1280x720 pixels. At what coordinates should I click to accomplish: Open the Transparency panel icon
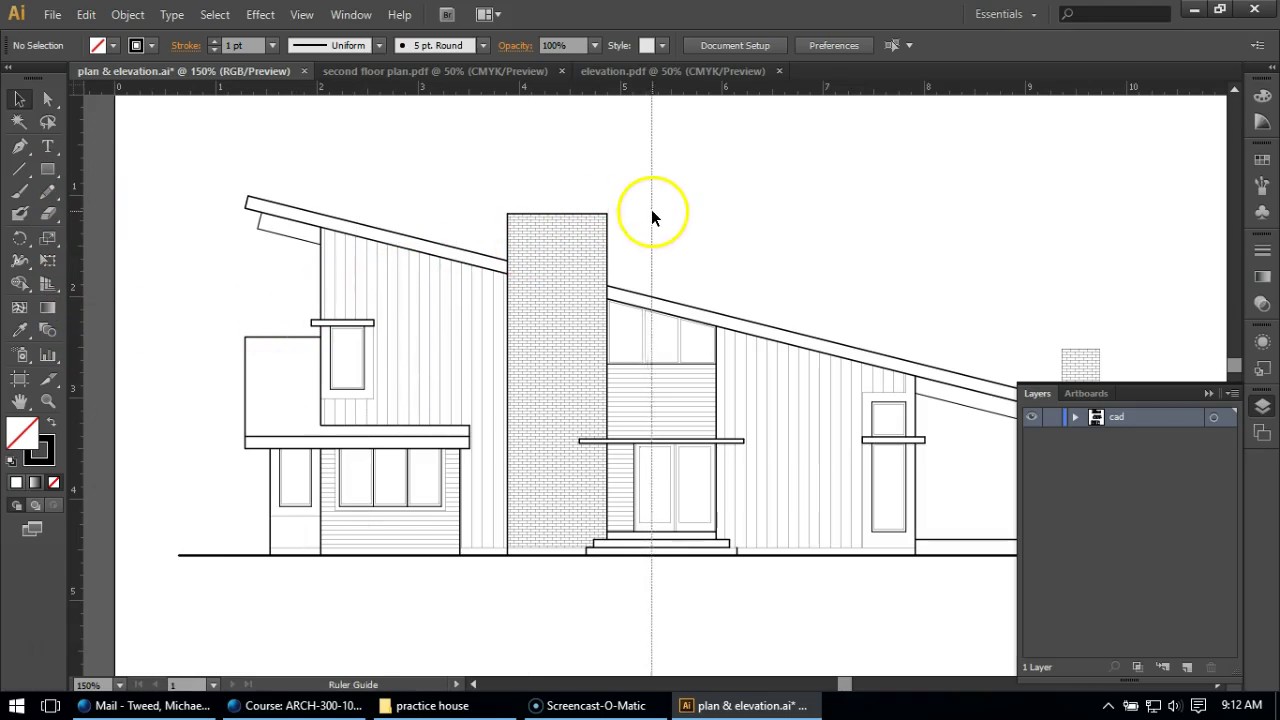pyautogui.click(x=1262, y=304)
